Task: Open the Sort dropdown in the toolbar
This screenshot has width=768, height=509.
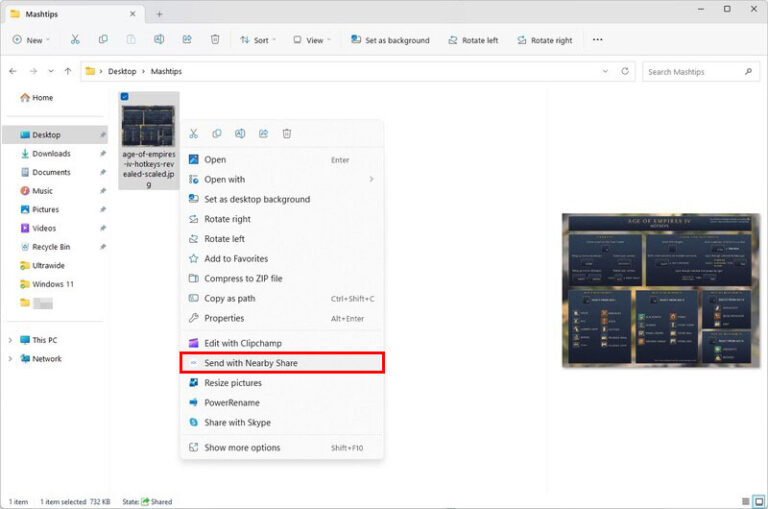Action: [260, 40]
